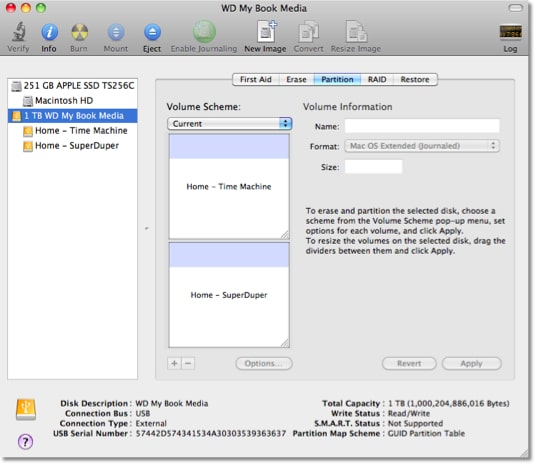Click the GUID Partition Table text
Screen dimensions: 535x464
(426, 434)
